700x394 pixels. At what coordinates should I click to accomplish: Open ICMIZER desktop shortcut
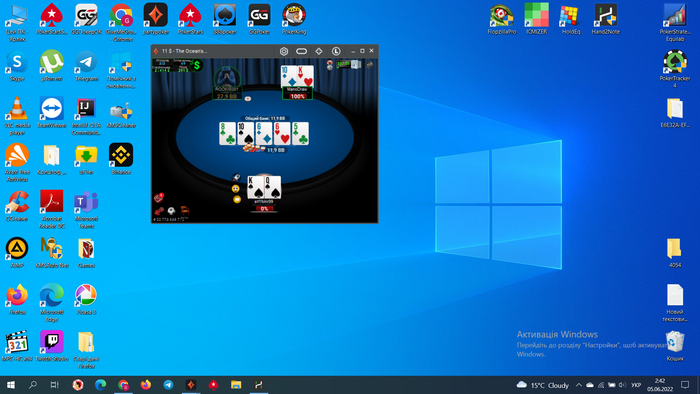(x=537, y=19)
